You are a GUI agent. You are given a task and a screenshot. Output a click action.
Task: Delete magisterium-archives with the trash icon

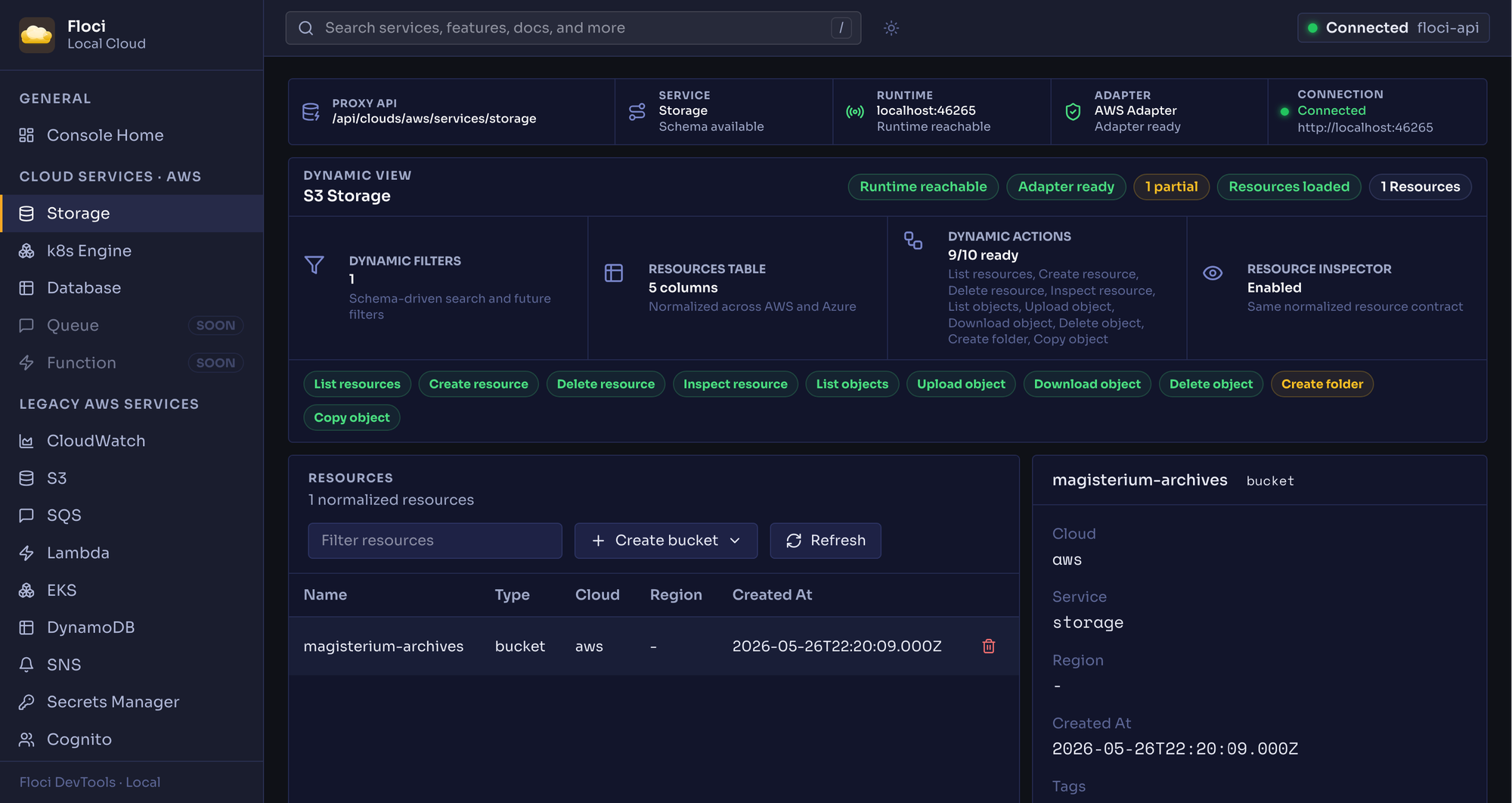[988, 646]
